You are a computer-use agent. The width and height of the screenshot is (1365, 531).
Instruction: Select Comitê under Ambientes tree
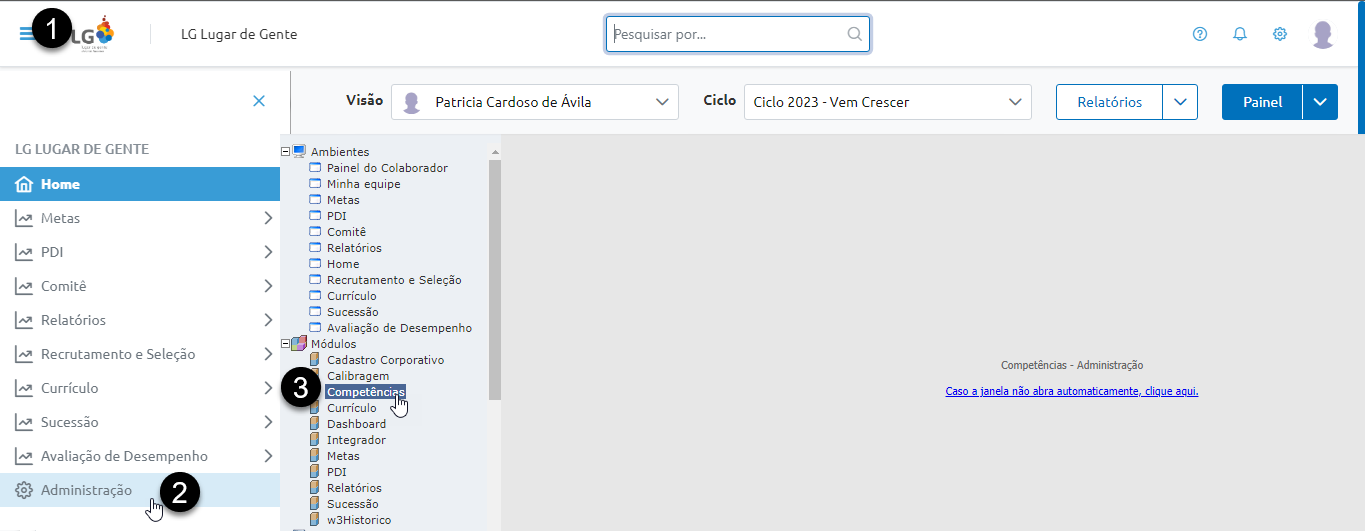[x=346, y=232]
